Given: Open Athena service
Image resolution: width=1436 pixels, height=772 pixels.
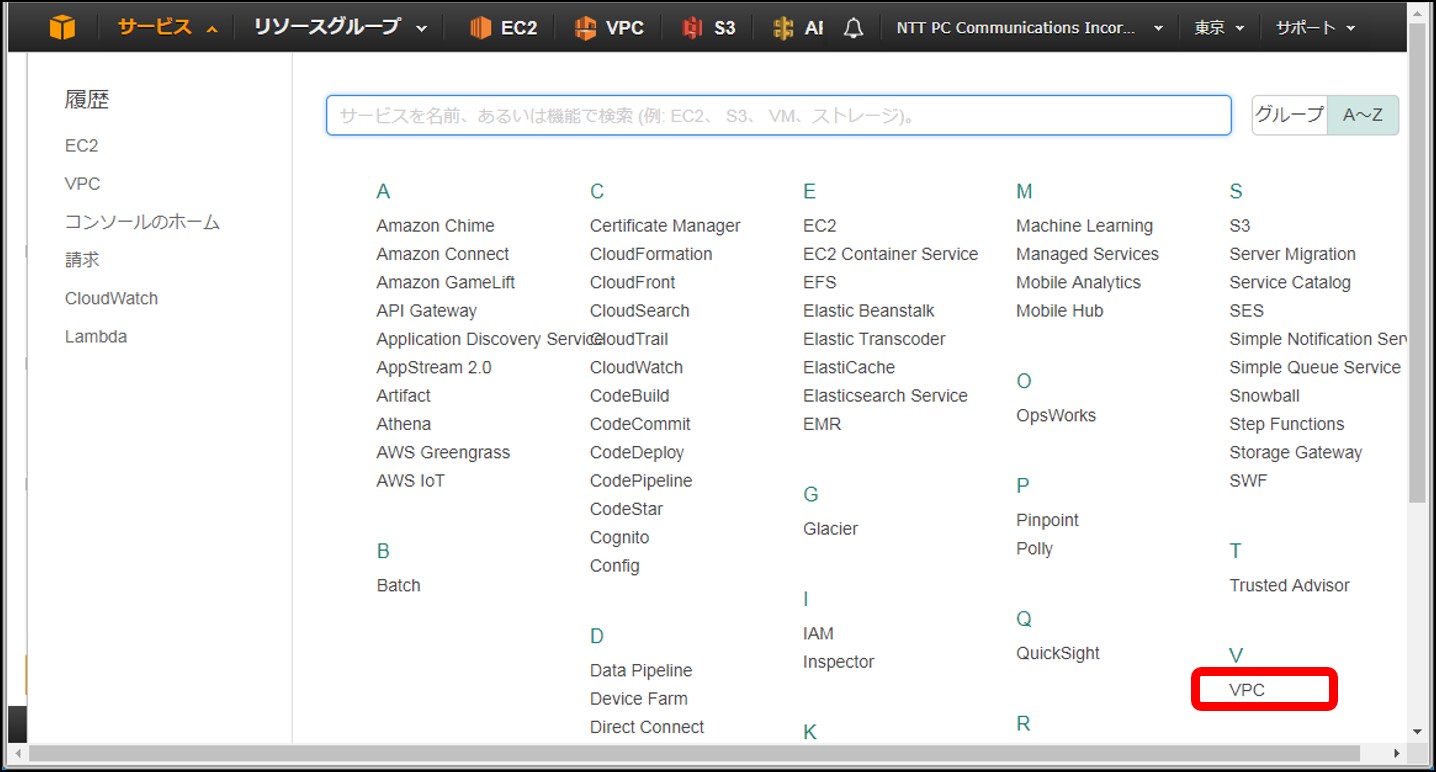Looking at the screenshot, I should click(x=404, y=424).
